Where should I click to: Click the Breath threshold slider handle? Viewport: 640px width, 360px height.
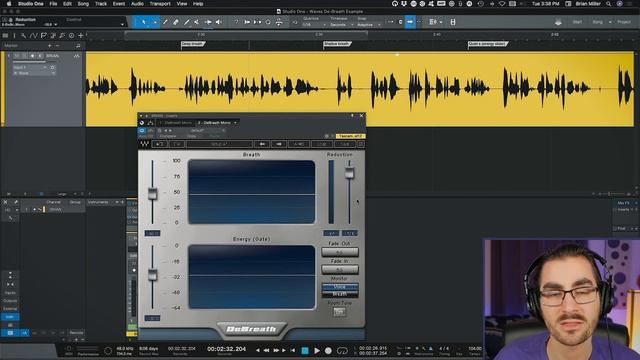coord(153,193)
